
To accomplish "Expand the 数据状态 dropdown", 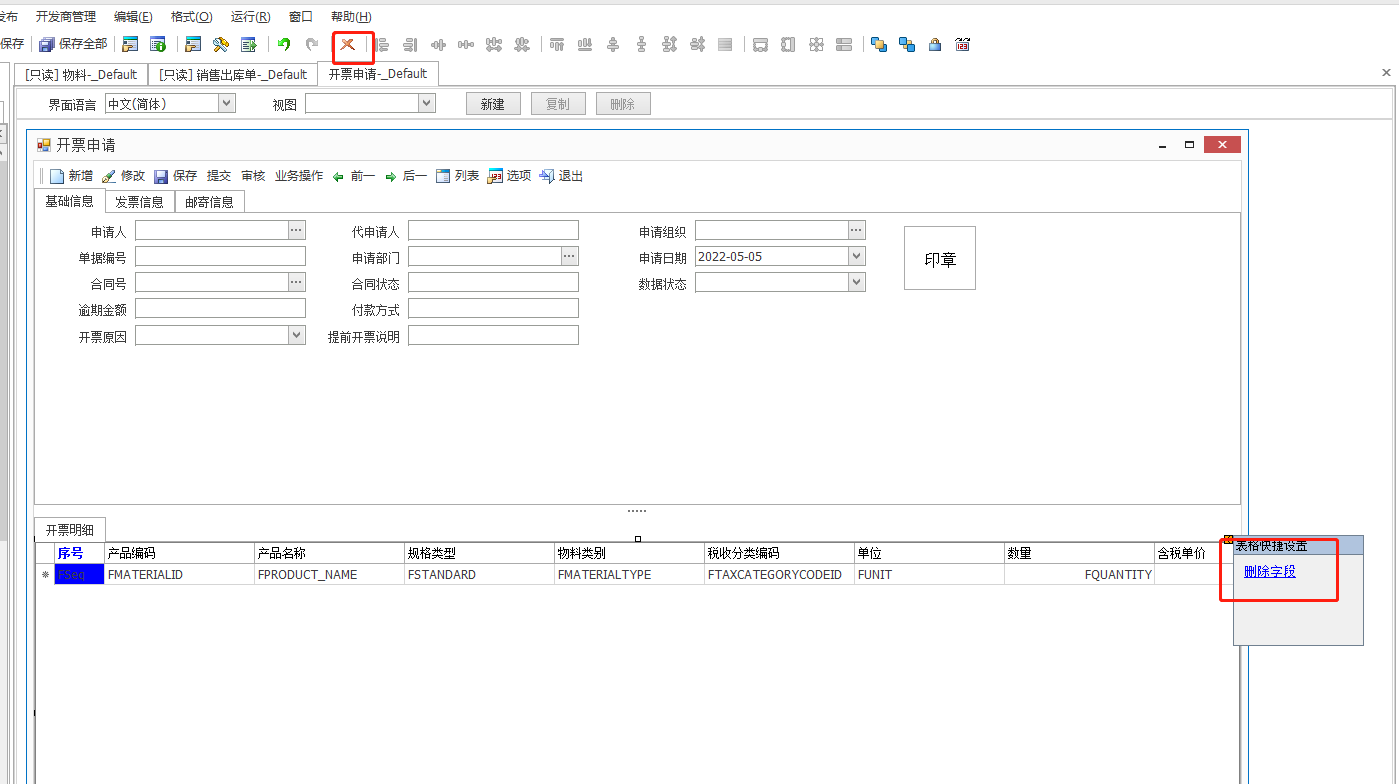I will point(856,283).
